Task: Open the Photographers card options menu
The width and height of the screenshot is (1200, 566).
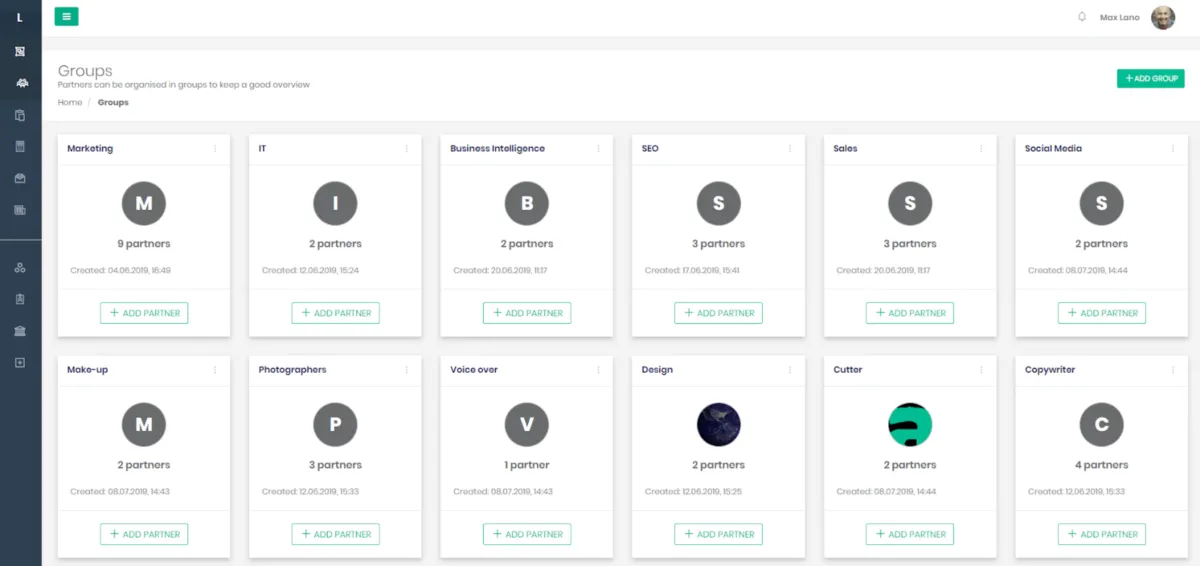Action: point(406,370)
